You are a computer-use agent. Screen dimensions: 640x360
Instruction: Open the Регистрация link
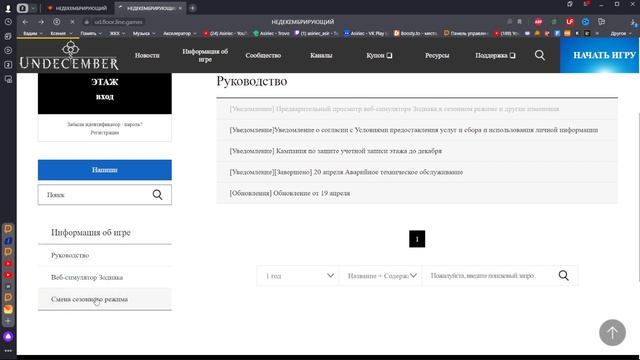tap(105, 132)
